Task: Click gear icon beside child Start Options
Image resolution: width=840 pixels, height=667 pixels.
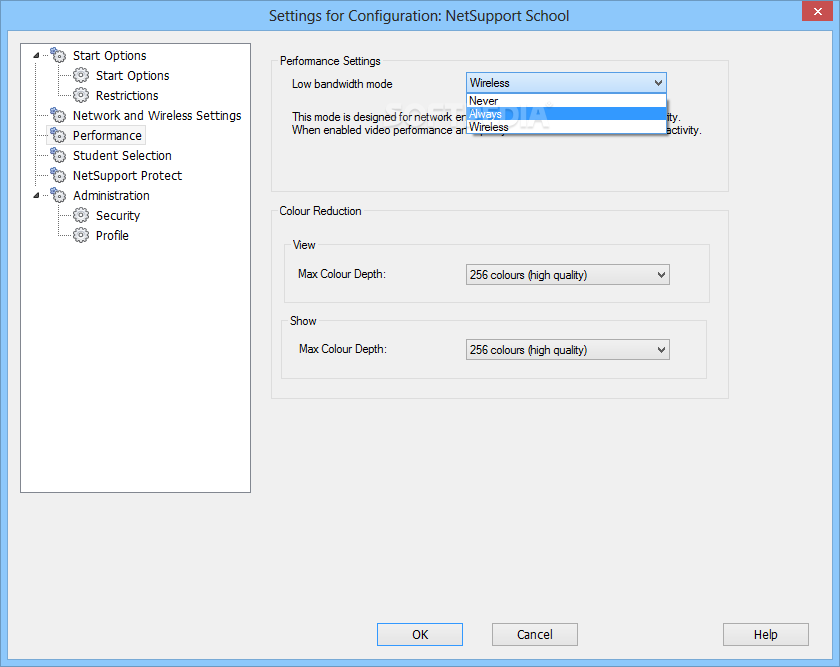Action: pyautogui.click(x=81, y=75)
